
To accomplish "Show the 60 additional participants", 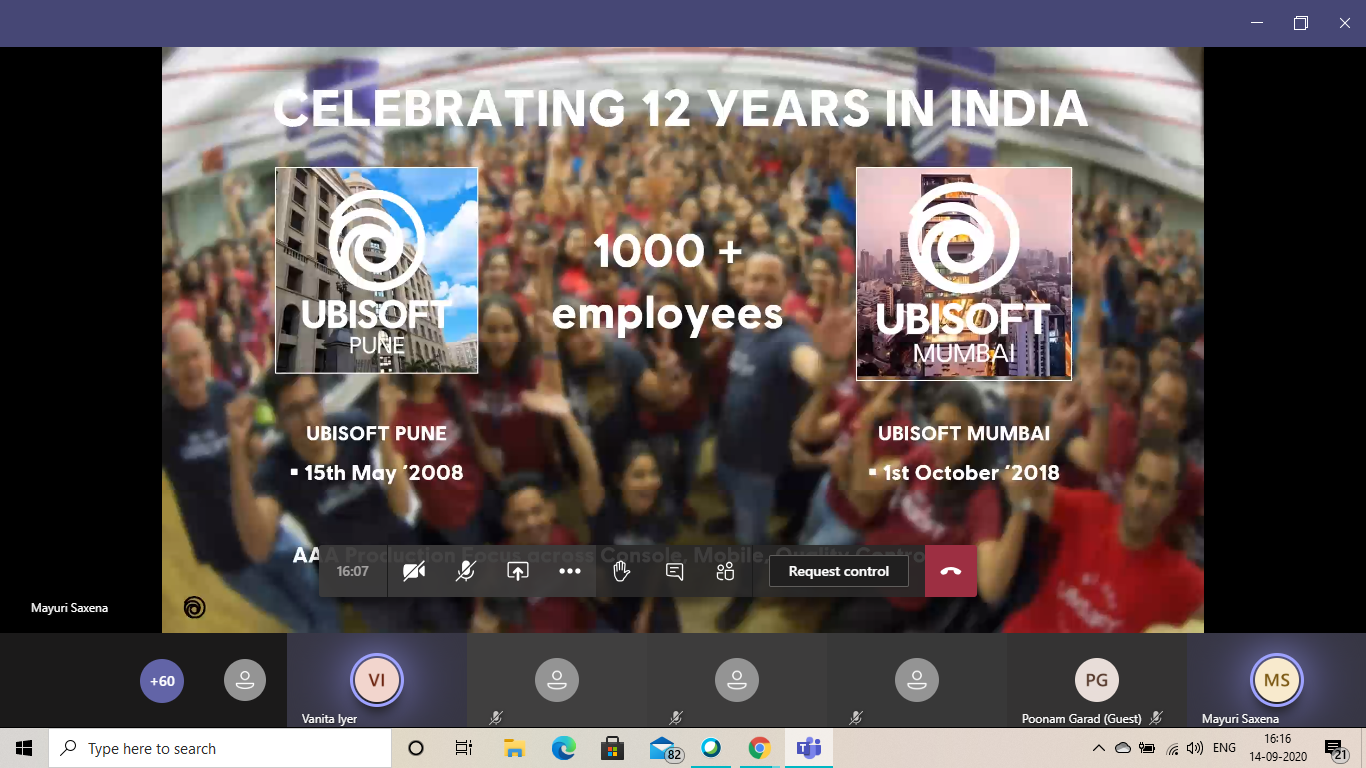I will 162,680.
